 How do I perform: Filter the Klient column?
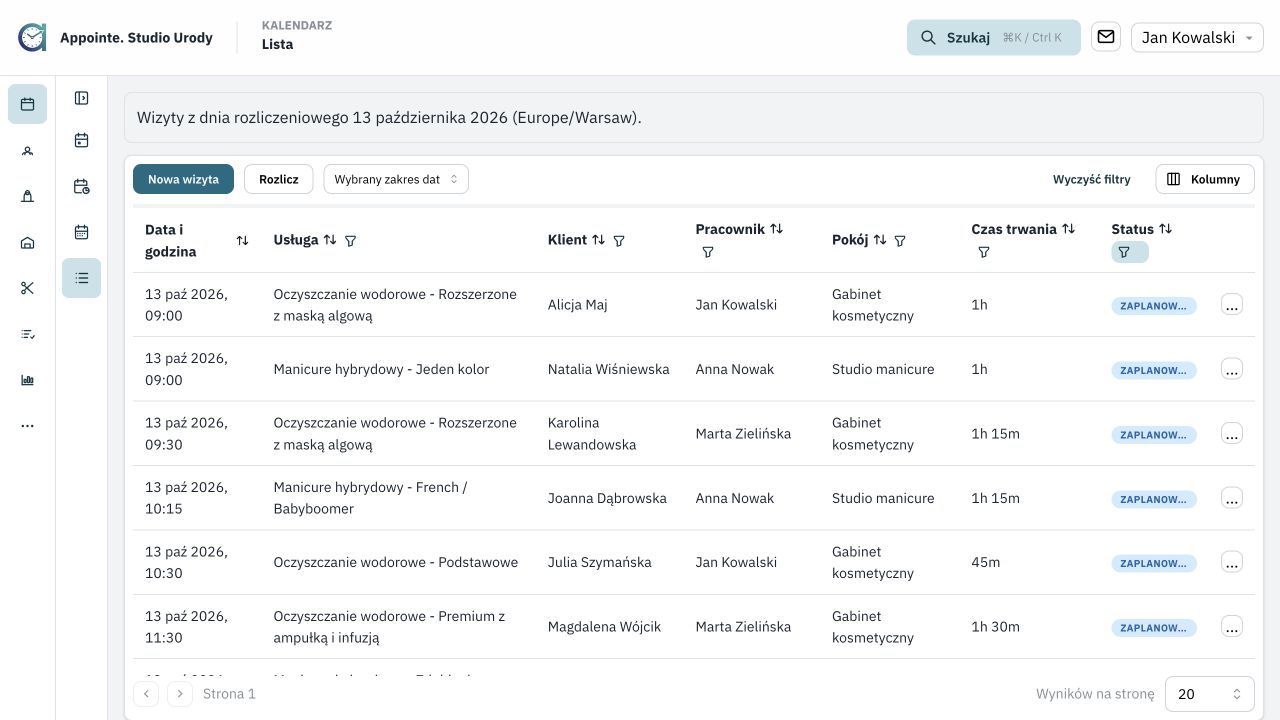coord(619,241)
